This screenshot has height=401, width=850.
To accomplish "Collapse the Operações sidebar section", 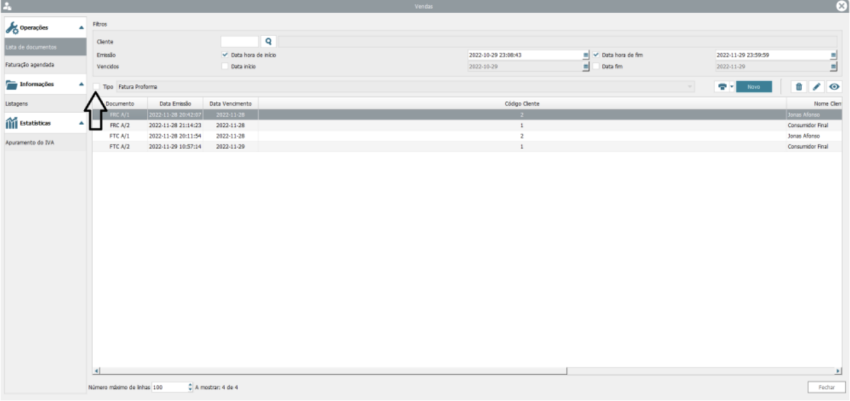I will click(81, 27).
